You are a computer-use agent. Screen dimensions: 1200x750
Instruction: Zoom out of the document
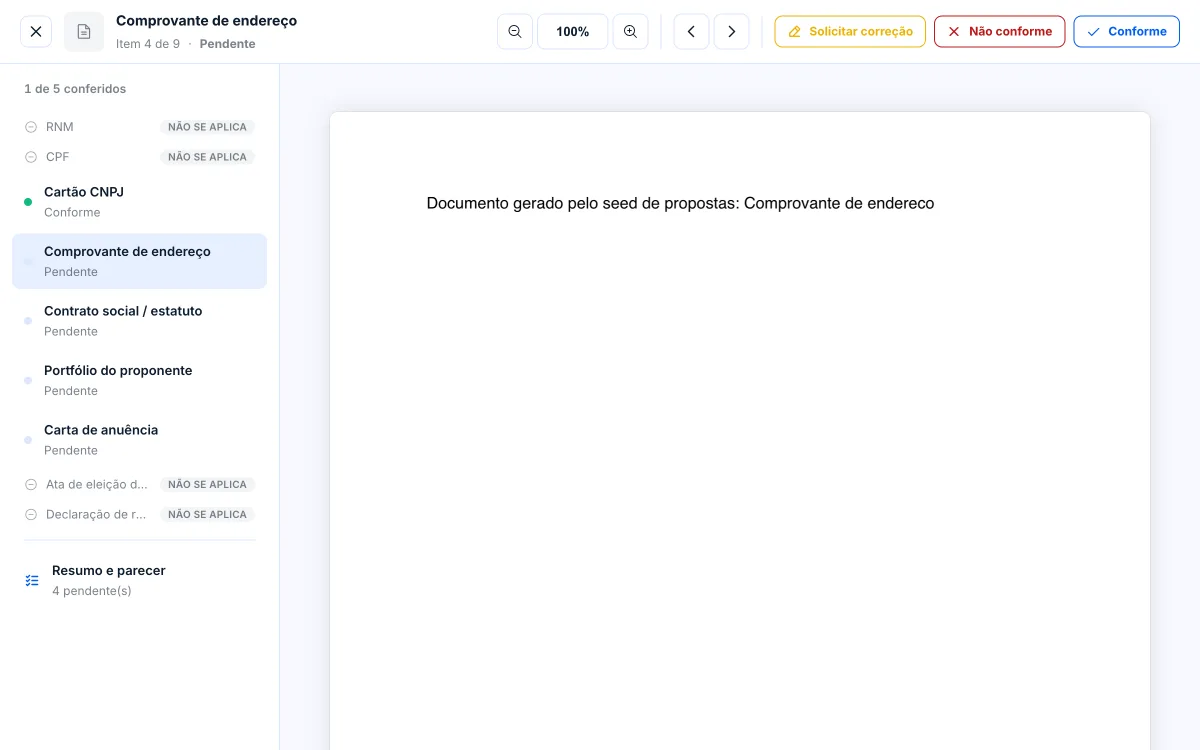pos(515,32)
